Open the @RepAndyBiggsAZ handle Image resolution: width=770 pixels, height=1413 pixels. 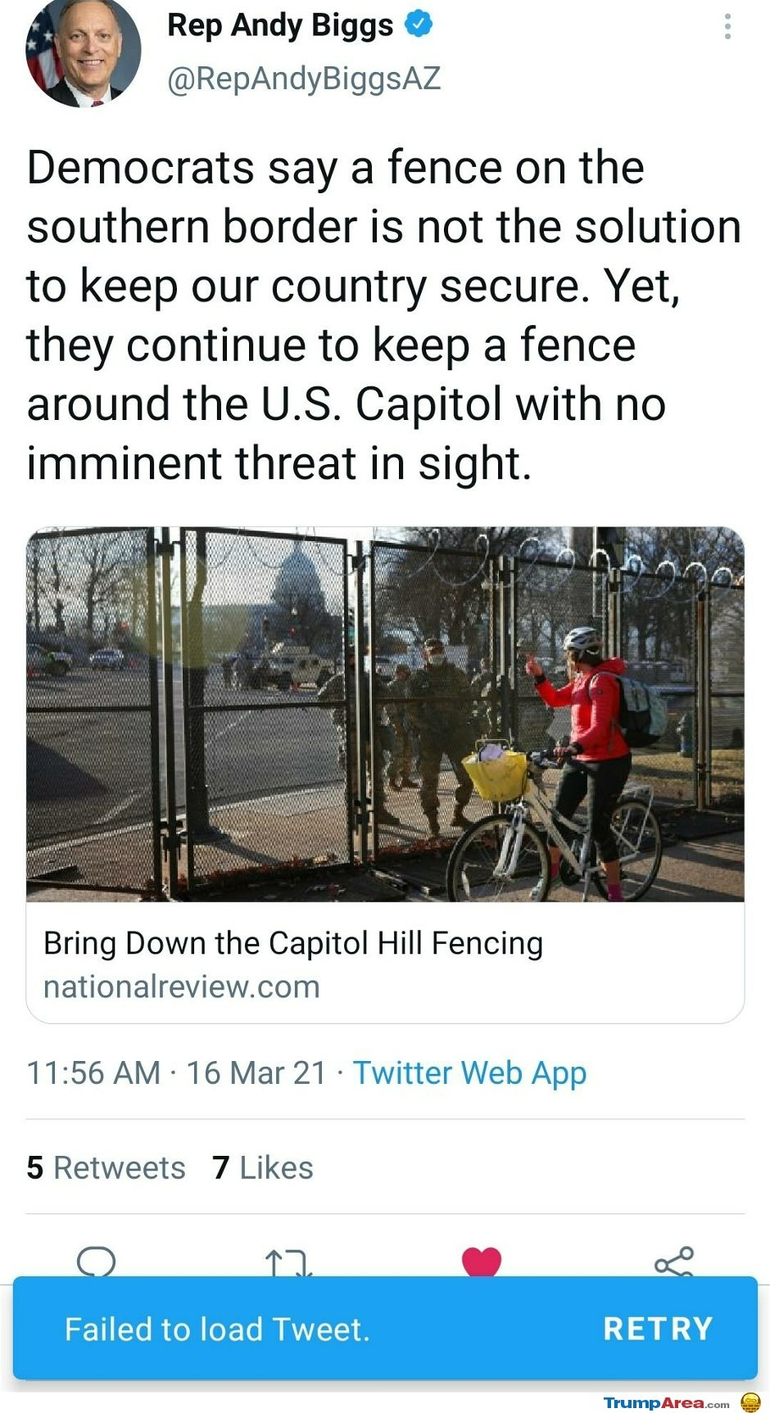303,79
